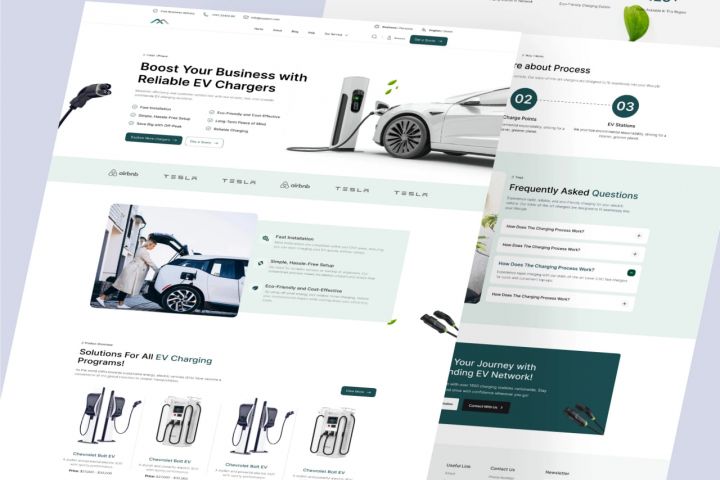Click the Explore More Chargers button

153,138
